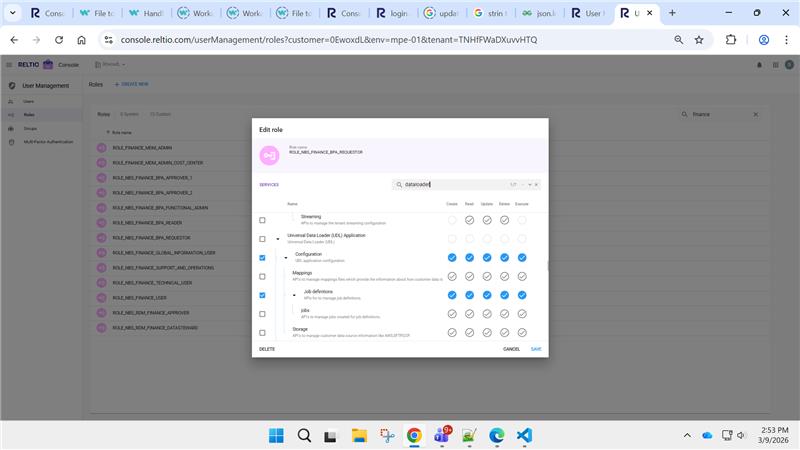Click User Management shield icon
The height and width of the screenshot is (450, 800).
(x=12, y=86)
